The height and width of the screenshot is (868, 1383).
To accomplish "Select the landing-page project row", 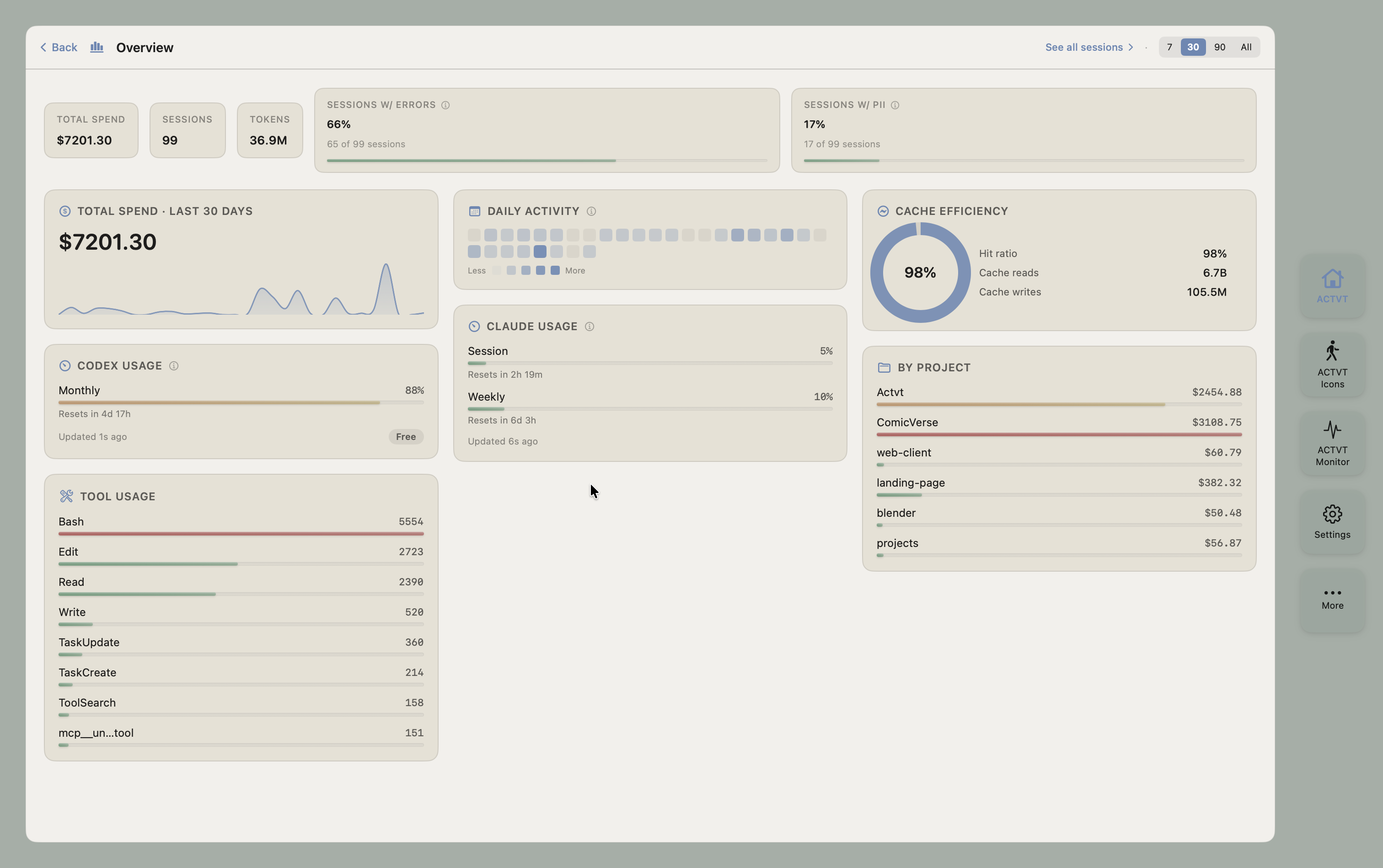I will coord(1059,488).
